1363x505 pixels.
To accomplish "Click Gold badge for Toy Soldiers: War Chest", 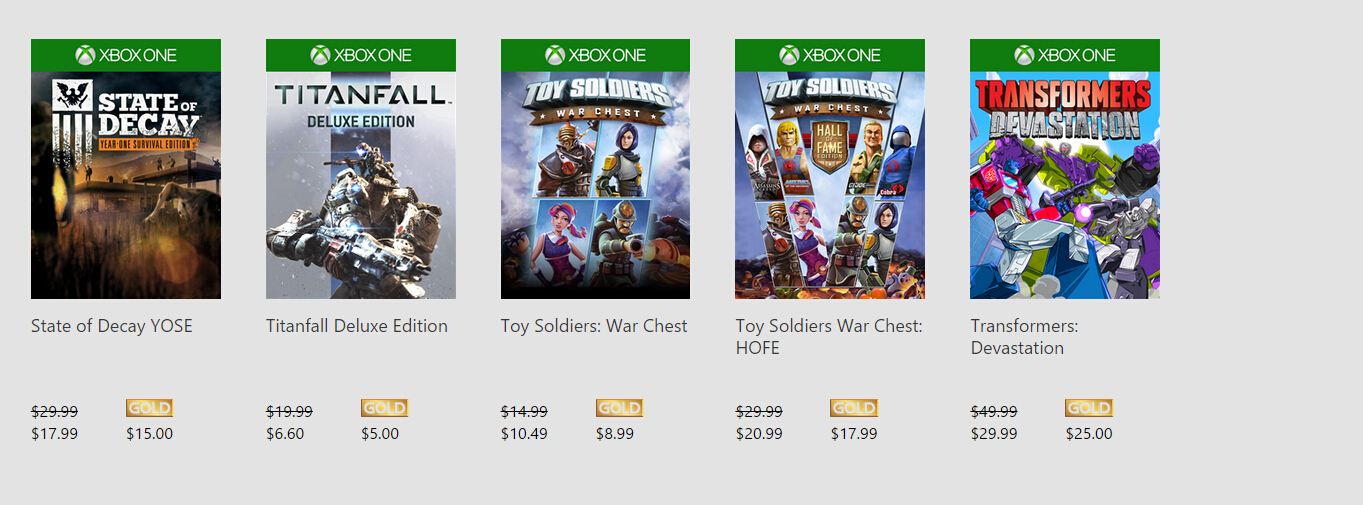I will coord(619,408).
